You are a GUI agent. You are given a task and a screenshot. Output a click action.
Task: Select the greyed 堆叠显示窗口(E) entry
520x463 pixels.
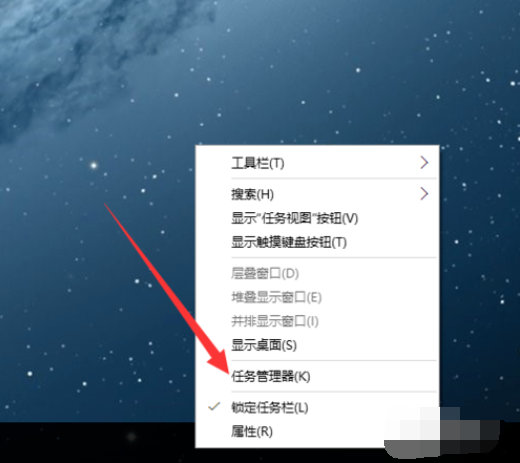point(317,297)
